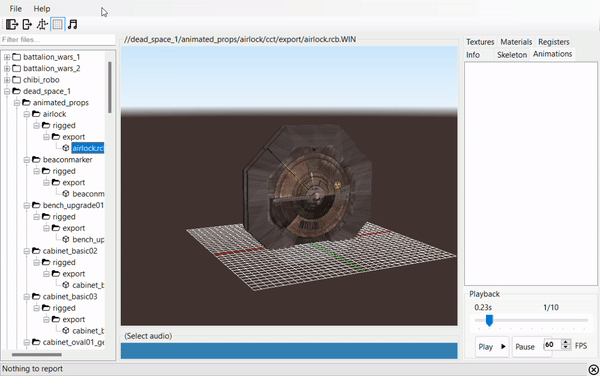Collapse the dead_space_1 tree node

pyautogui.click(x=7, y=91)
